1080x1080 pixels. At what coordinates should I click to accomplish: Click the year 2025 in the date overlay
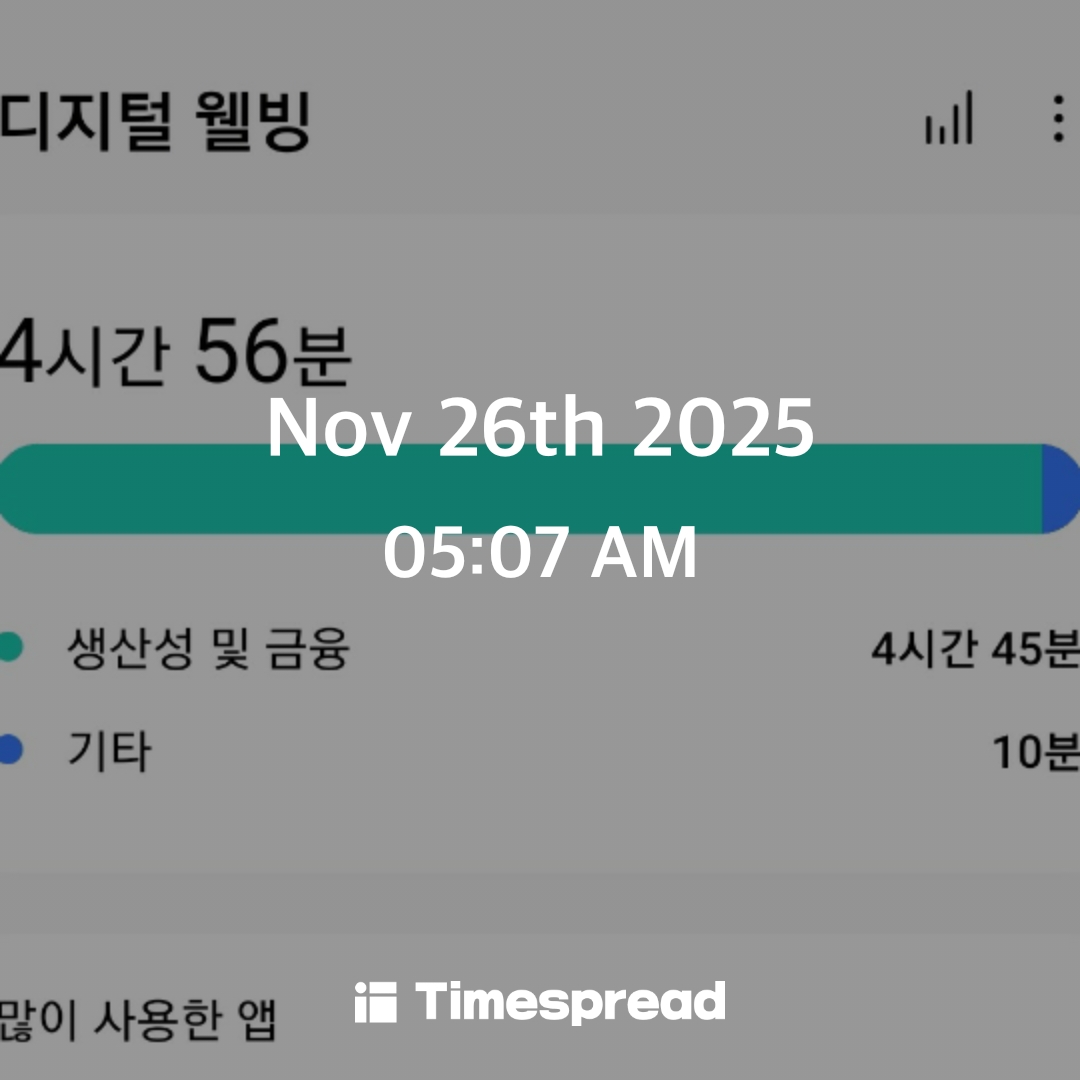[x=723, y=430]
